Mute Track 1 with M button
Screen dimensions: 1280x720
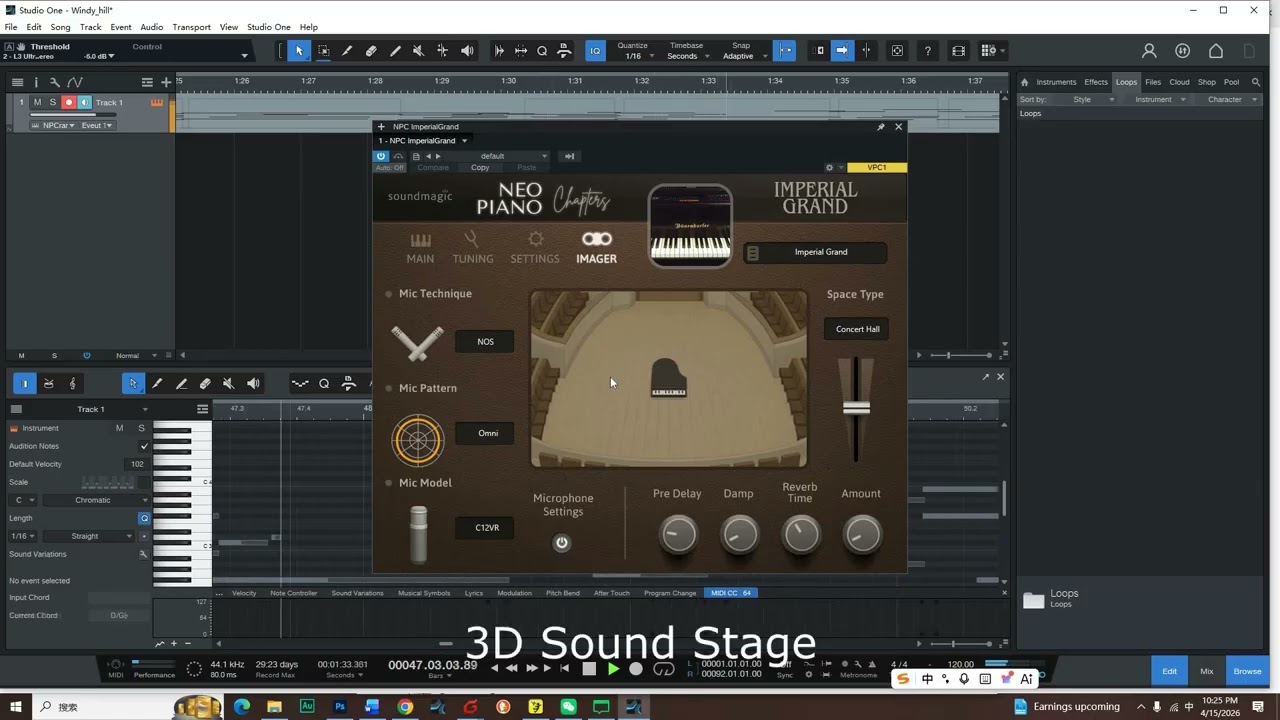click(37, 102)
